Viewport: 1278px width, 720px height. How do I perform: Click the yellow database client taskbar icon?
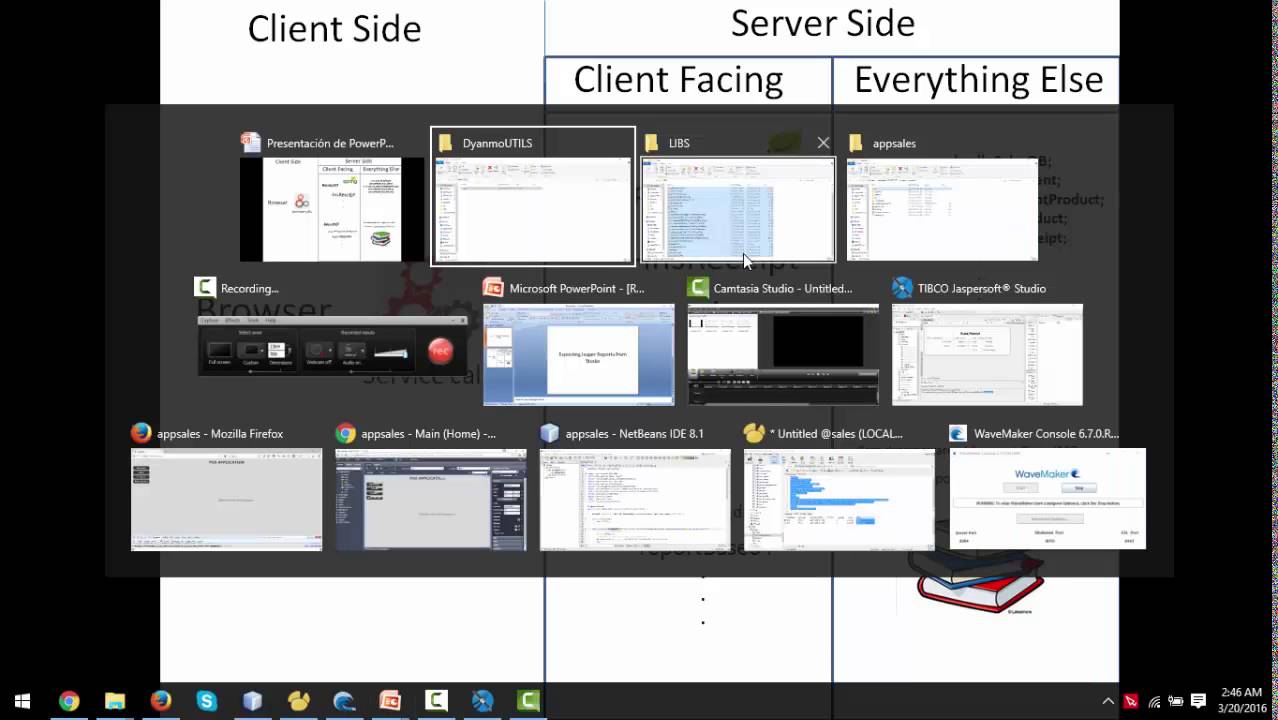(x=299, y=701)
